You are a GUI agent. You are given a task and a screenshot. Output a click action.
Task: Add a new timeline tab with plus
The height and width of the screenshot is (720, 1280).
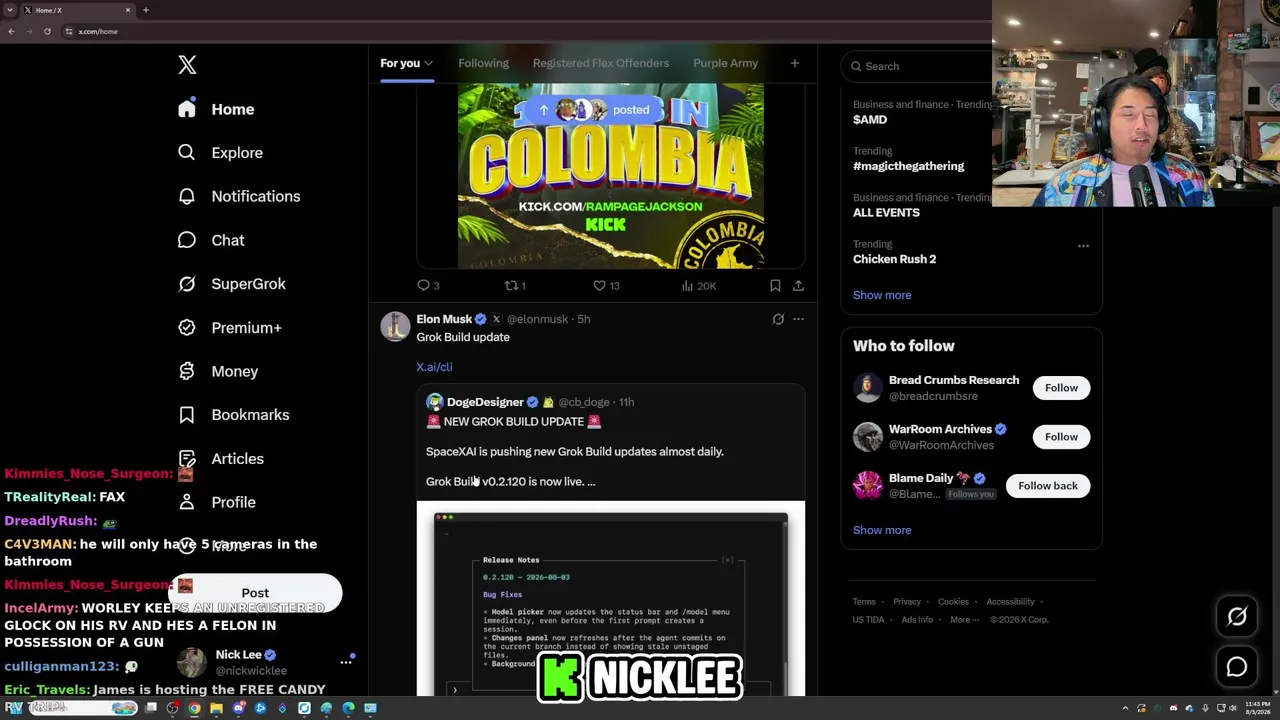coord(795,63)
